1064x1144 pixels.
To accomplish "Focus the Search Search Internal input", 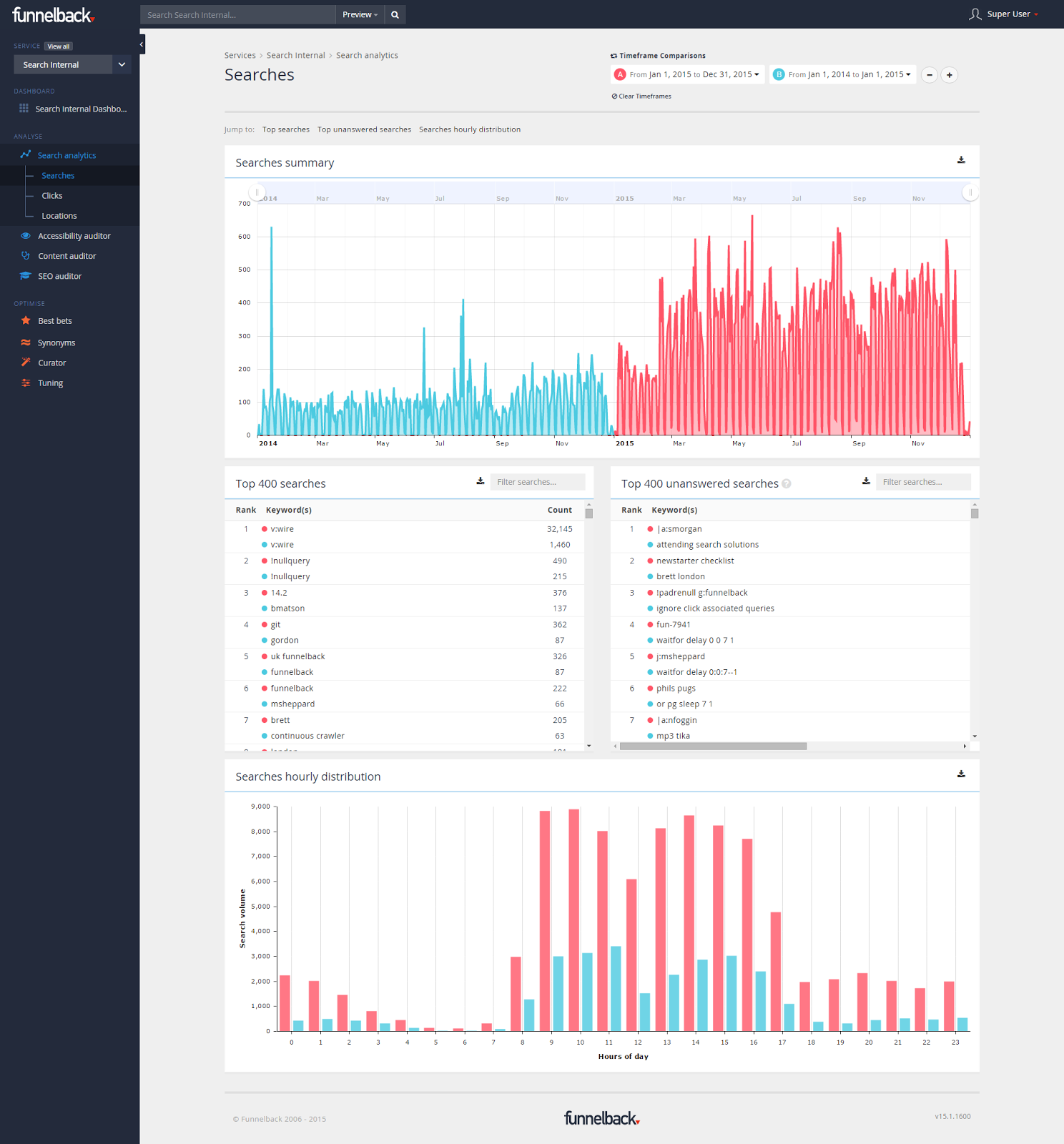I will click(x=238, y=14).
